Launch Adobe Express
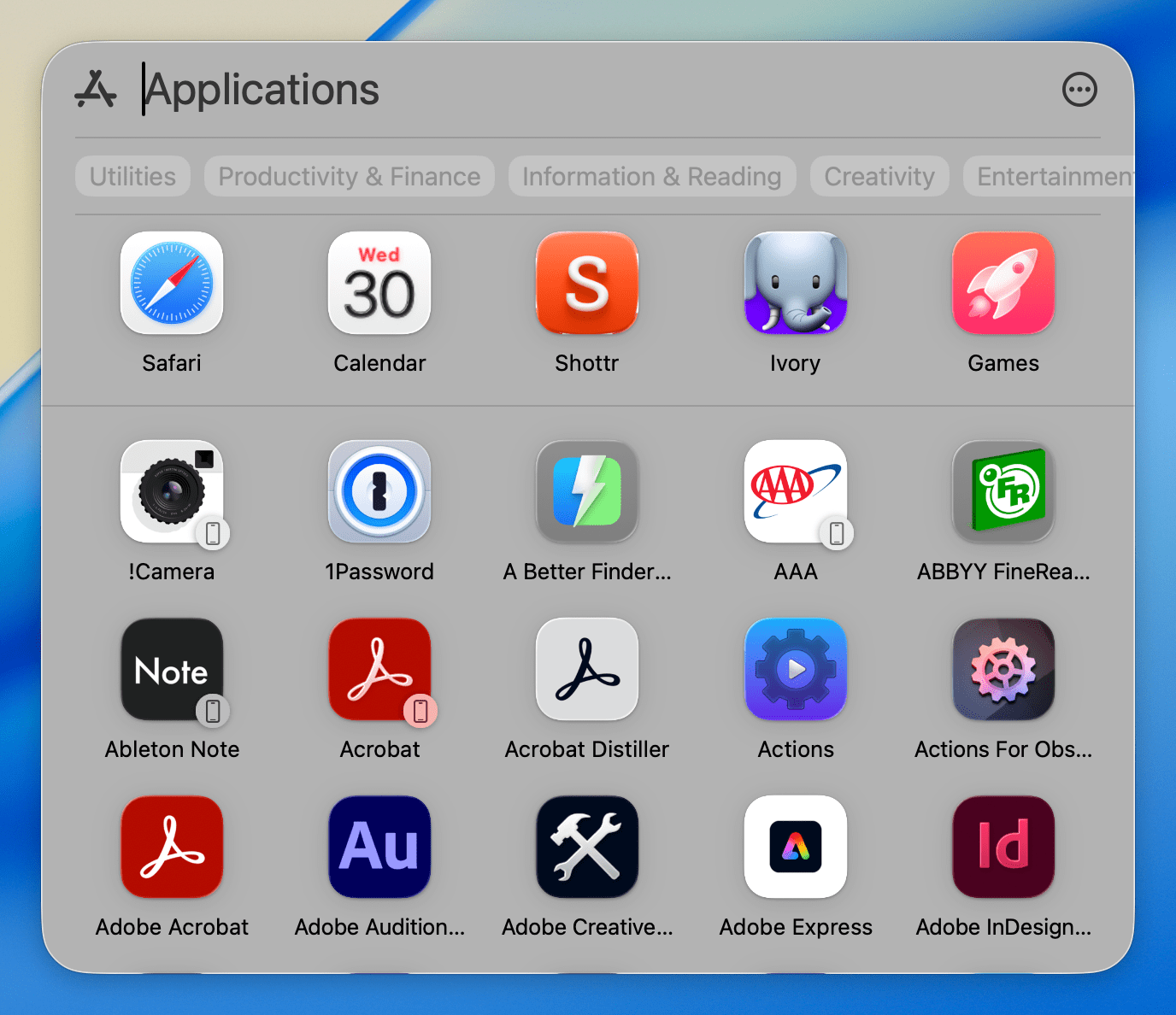The image size is (1176, 1015). 796,847
